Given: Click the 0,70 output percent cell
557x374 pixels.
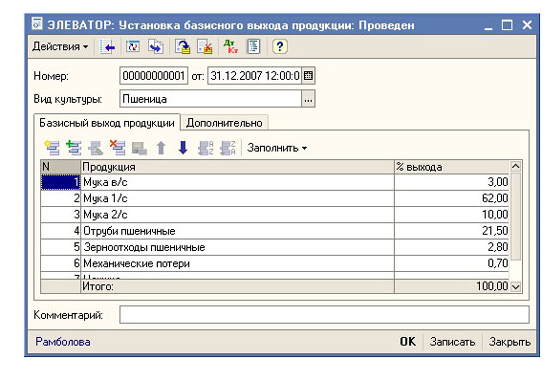Looking at the screenshot, I should tap(452, 264).
